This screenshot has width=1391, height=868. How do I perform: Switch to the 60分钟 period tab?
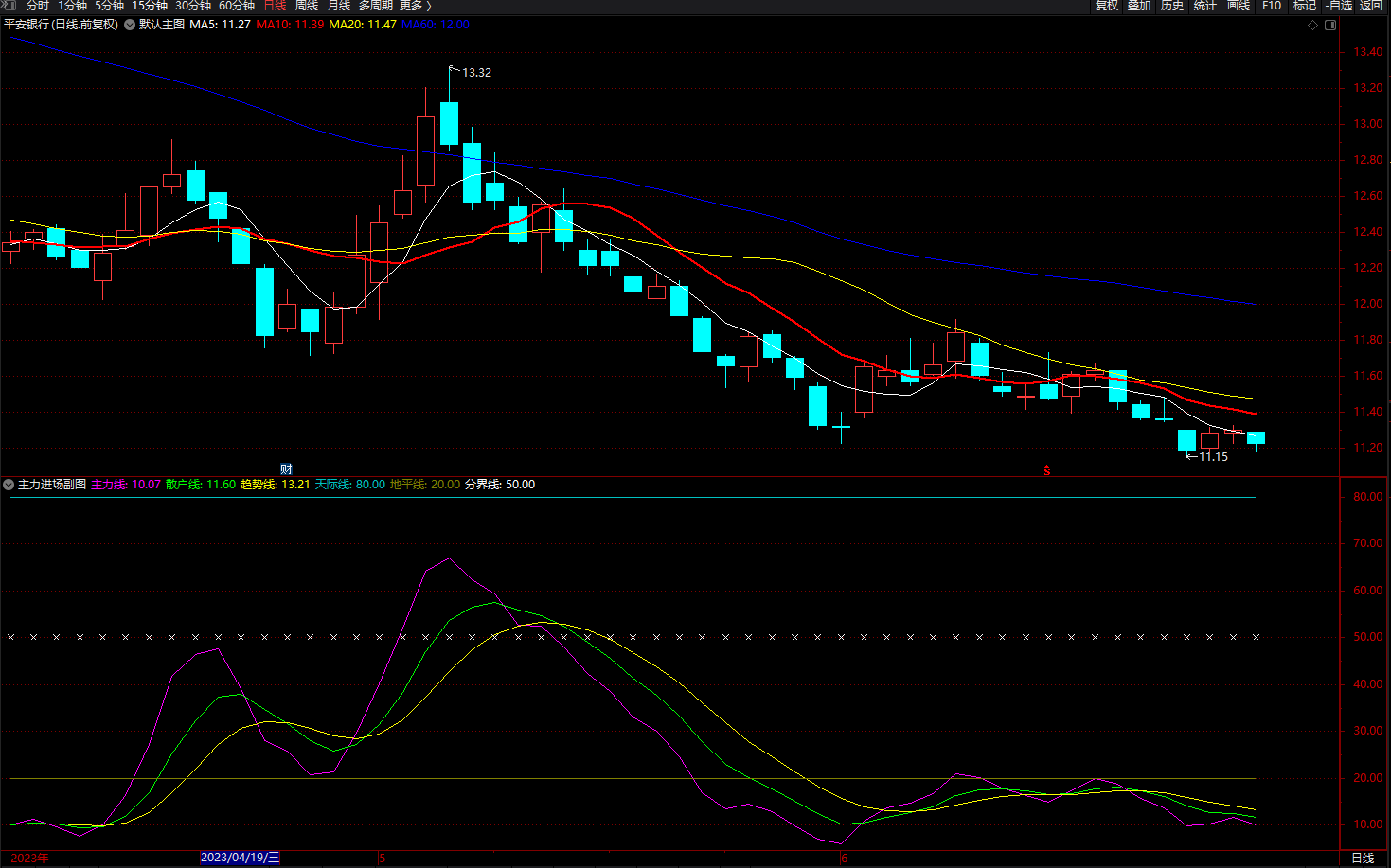pyautogui.click(x=237, y=6)
